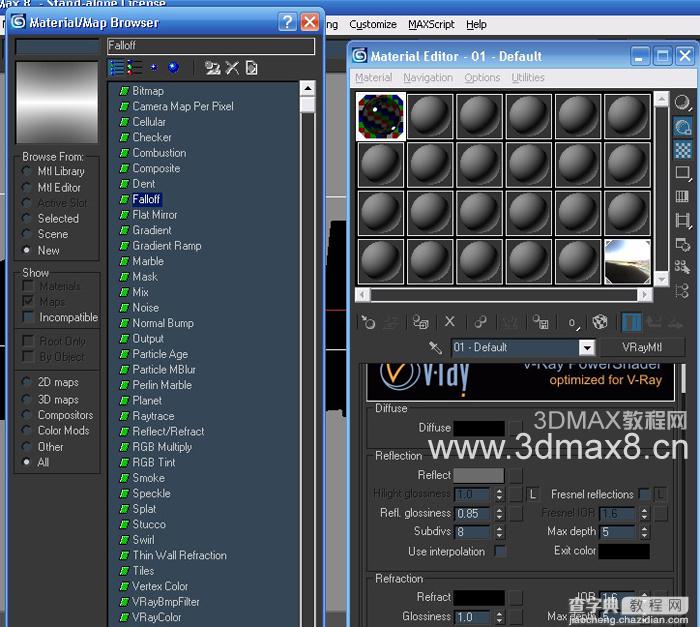Pick material from object eyedropper icon
700x627 pixels.
tap(435, 347)
